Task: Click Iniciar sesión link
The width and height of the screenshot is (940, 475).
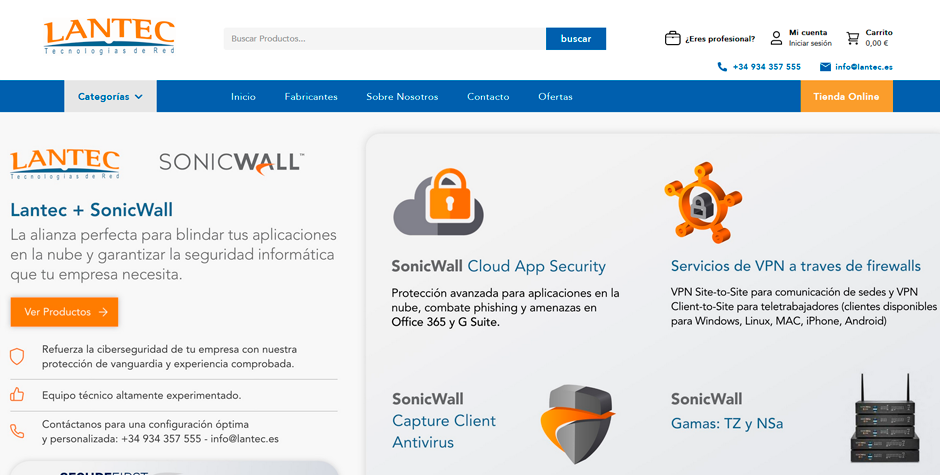Action: coord(810,43)
